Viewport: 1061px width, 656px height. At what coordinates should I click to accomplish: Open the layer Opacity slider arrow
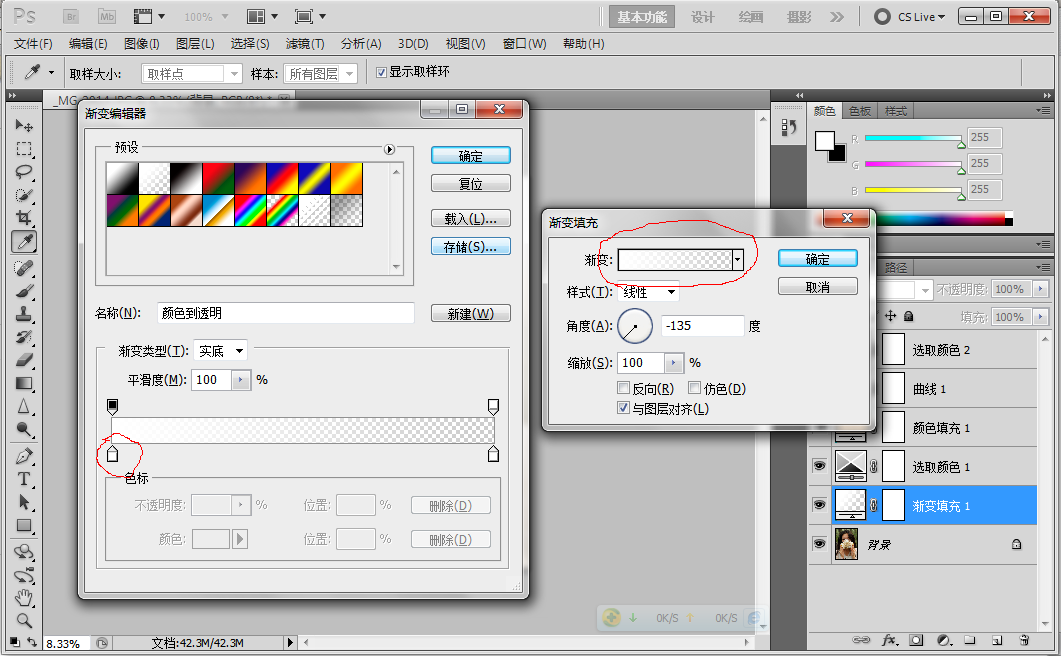coord(1041,289)
